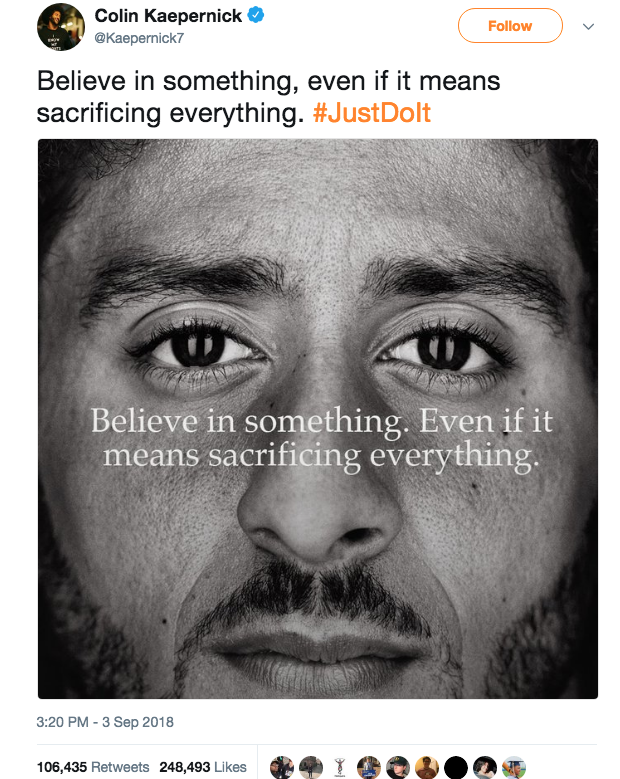Open the yellow background liker avatar

coord(427,768)
